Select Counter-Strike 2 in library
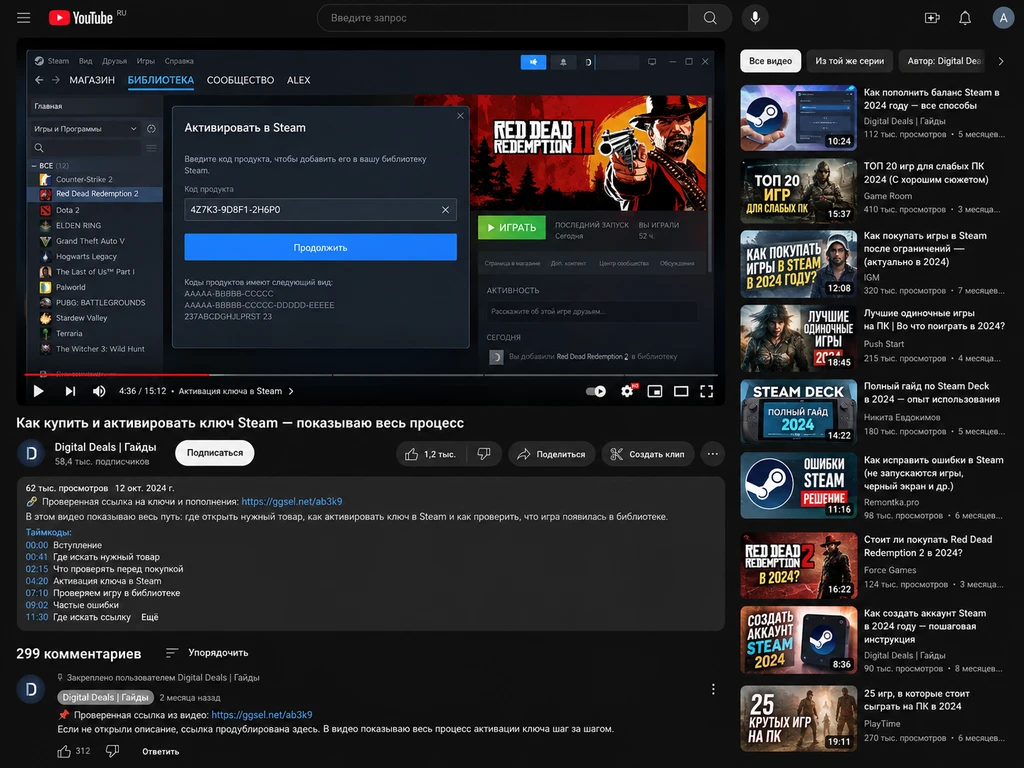The width and height of the screenshot is (1024, 768). click(84, 179)
